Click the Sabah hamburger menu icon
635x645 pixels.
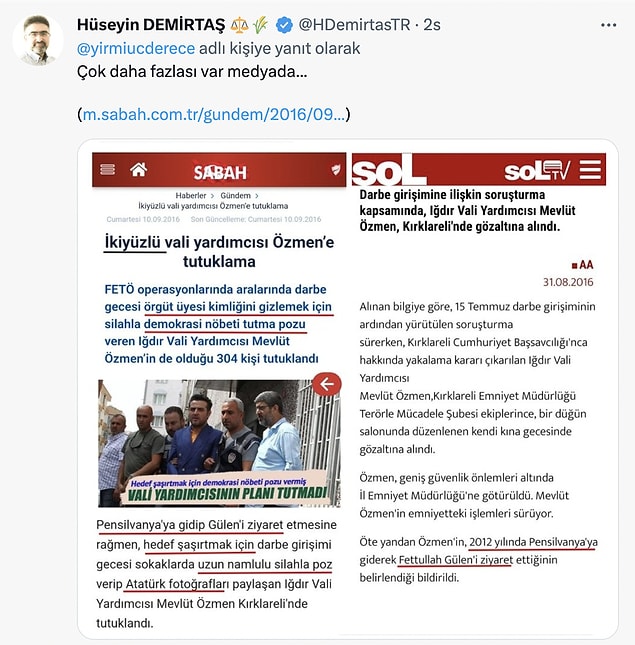coord(108,169)
